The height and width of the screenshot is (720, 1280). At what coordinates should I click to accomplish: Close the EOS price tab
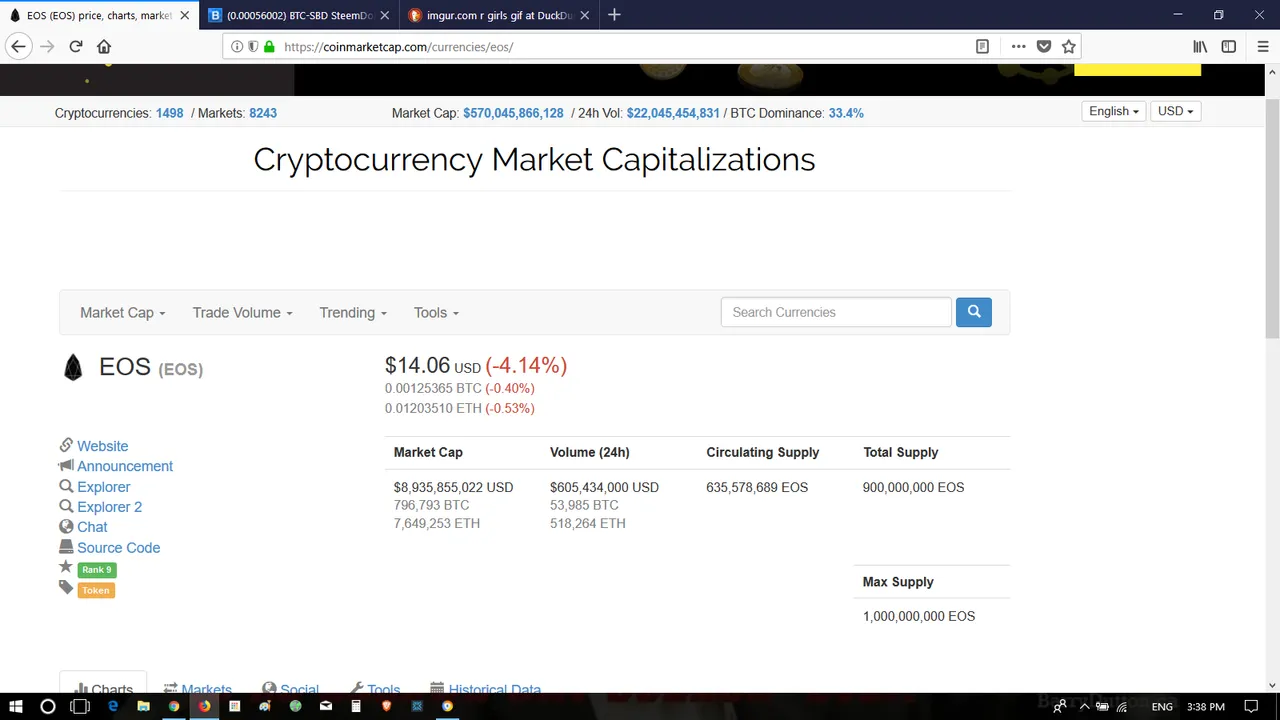pos(184,15)
